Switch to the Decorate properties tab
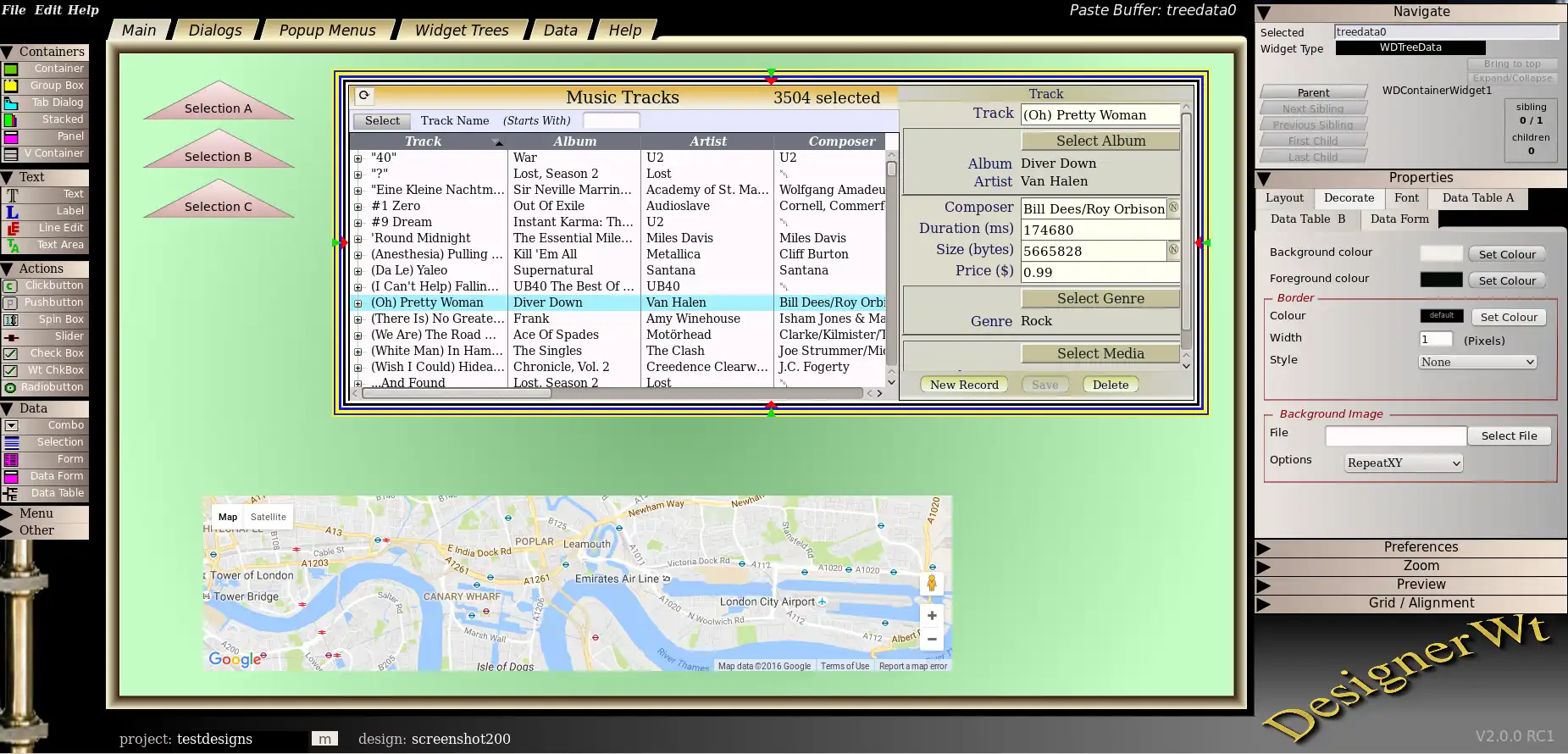The width and height of the screenshot is (1568, 754). click(x=1349, y=198)
